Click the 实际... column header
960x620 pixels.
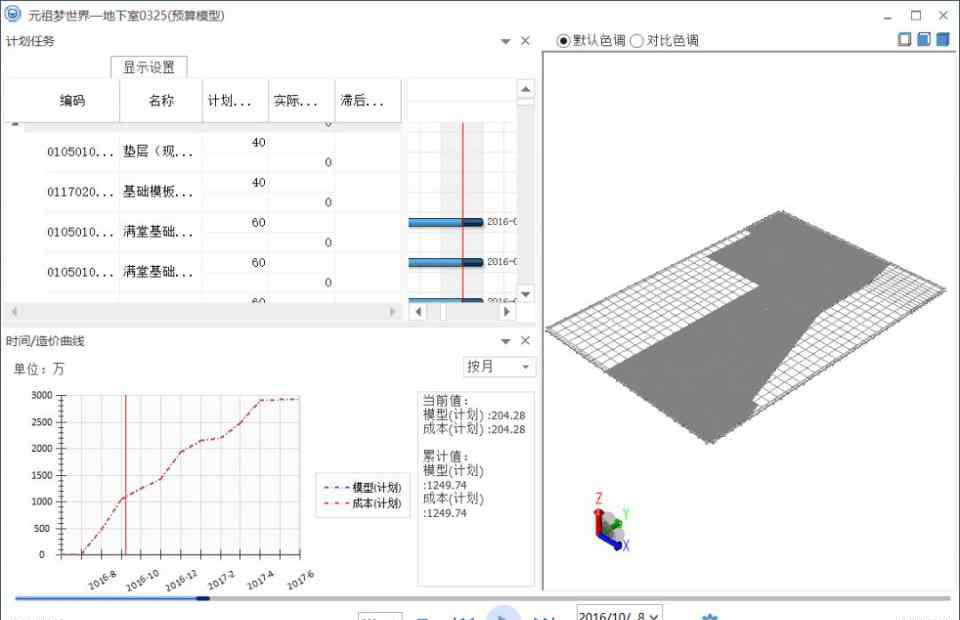[301, 100]
